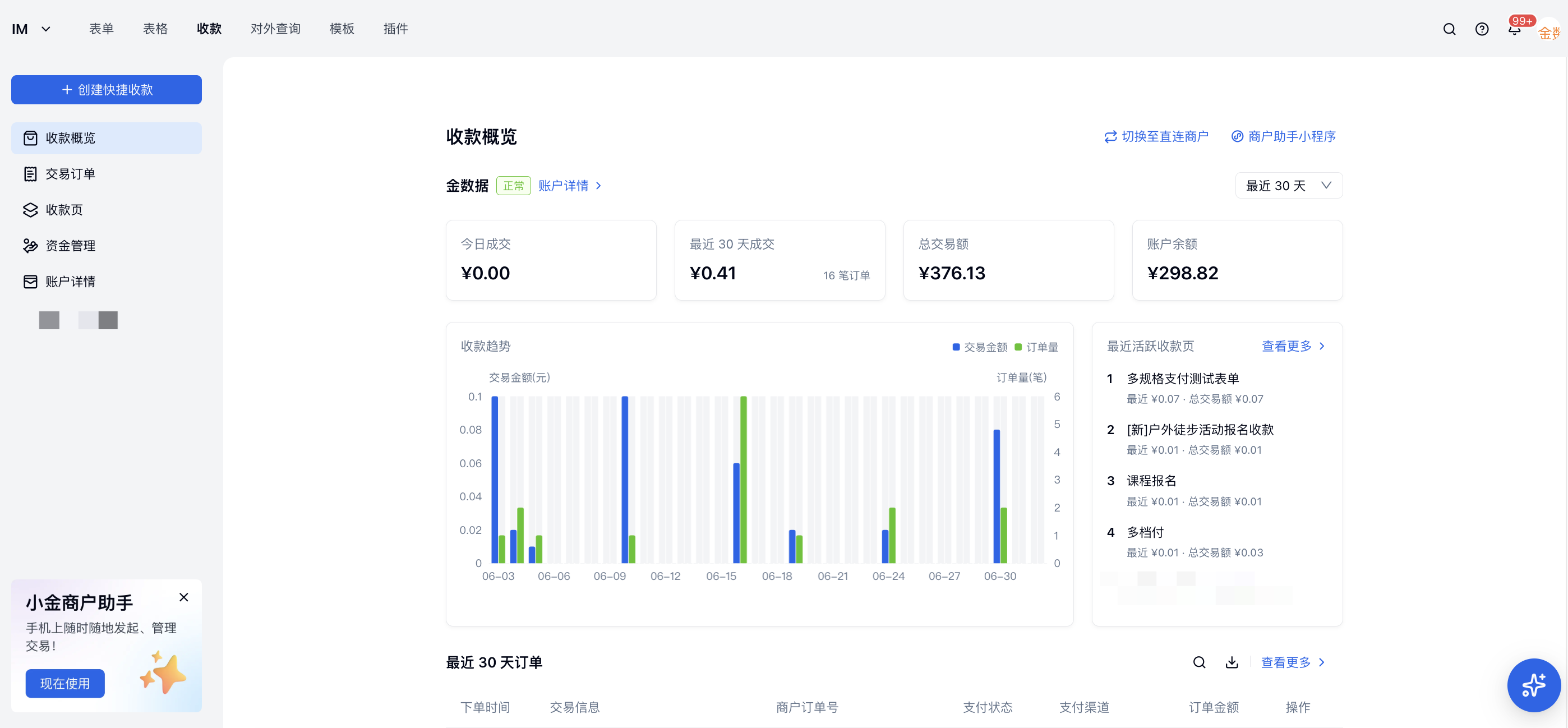Toggle 交易金额 legend in trend chart
1568x728 pixels.
(980, 347)
